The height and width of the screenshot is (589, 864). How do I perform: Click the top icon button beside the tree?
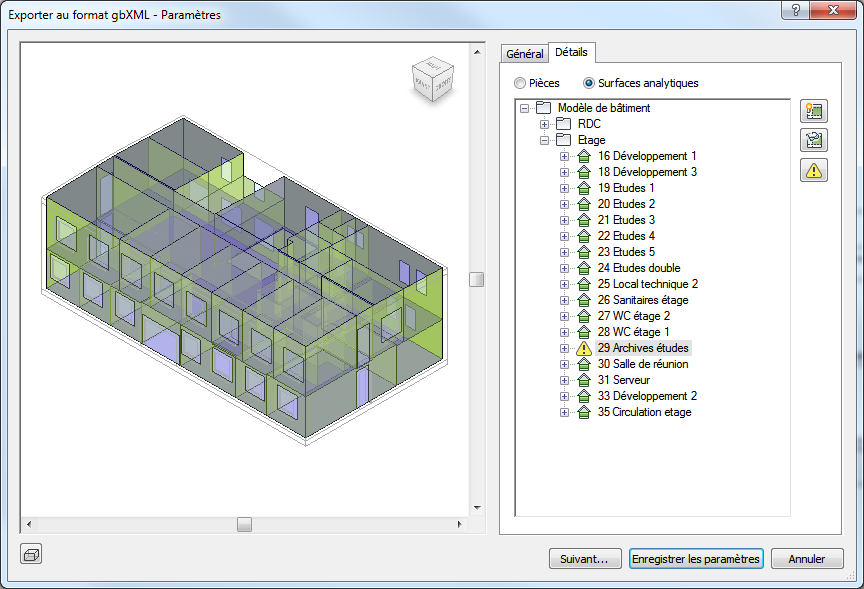pyautogui.click(x=813, y=111)
